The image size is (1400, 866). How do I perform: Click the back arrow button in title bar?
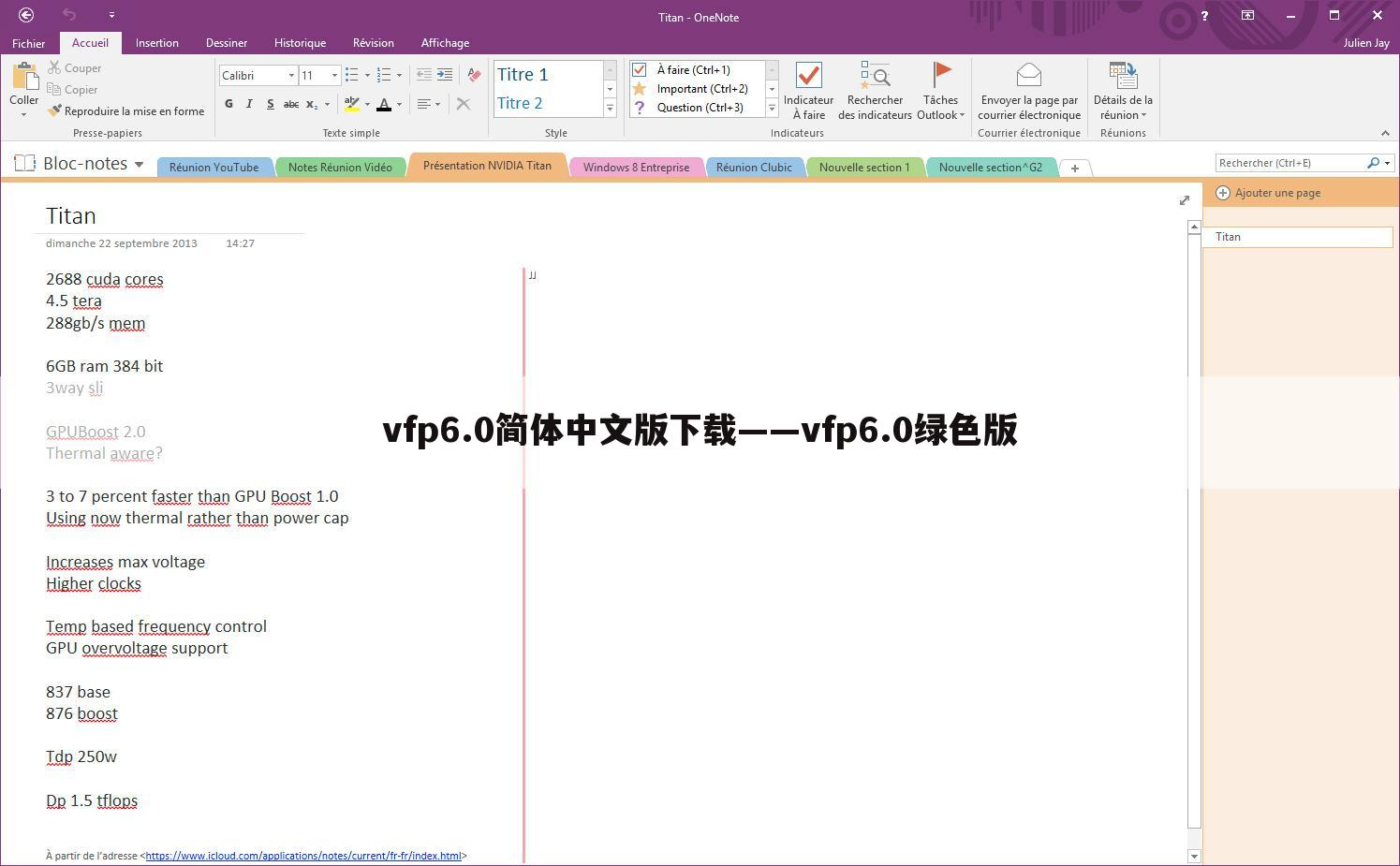[x=26, y=15]
